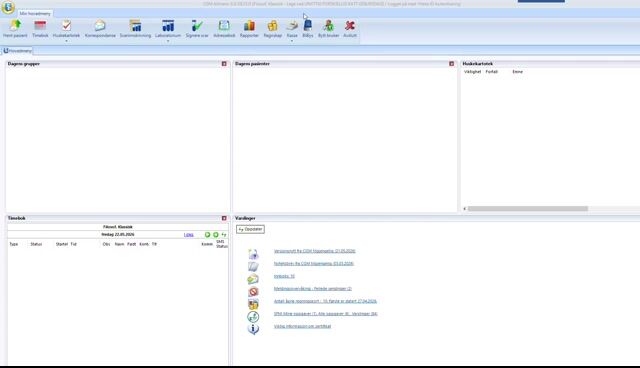The height and width of the screenshot is (368, 640).
Task: Open the SFM Mine oppgaver link
Action: click(x=326, y=314)
